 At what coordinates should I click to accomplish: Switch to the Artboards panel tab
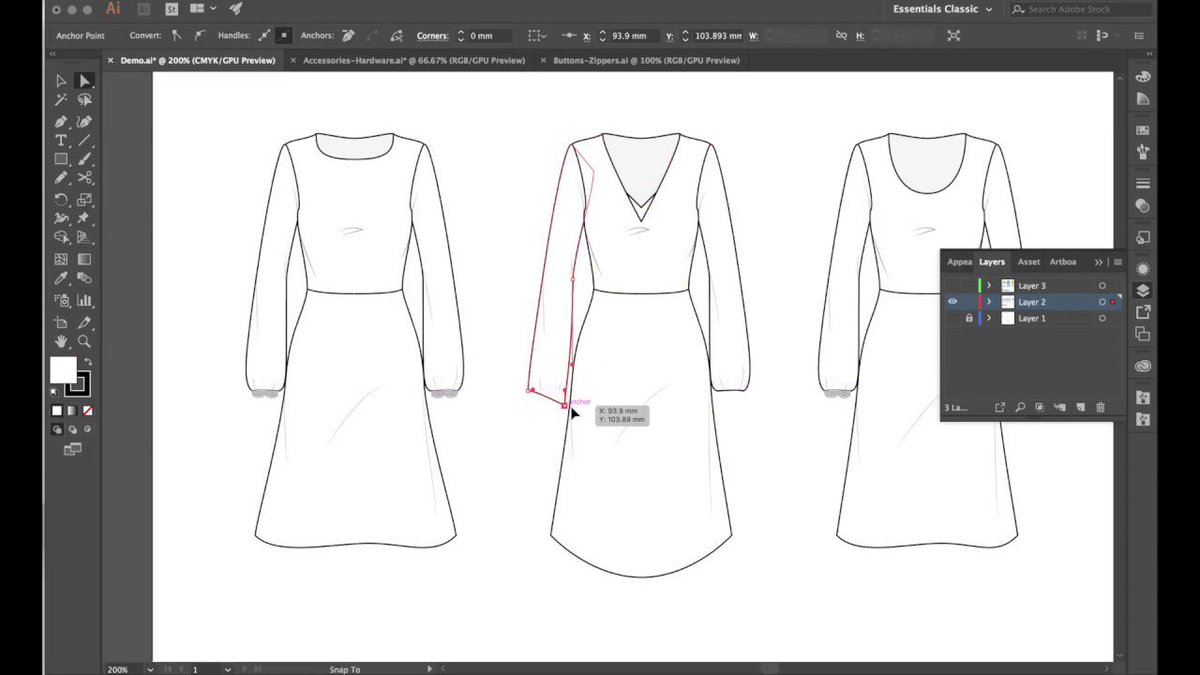pos(1063,262)
